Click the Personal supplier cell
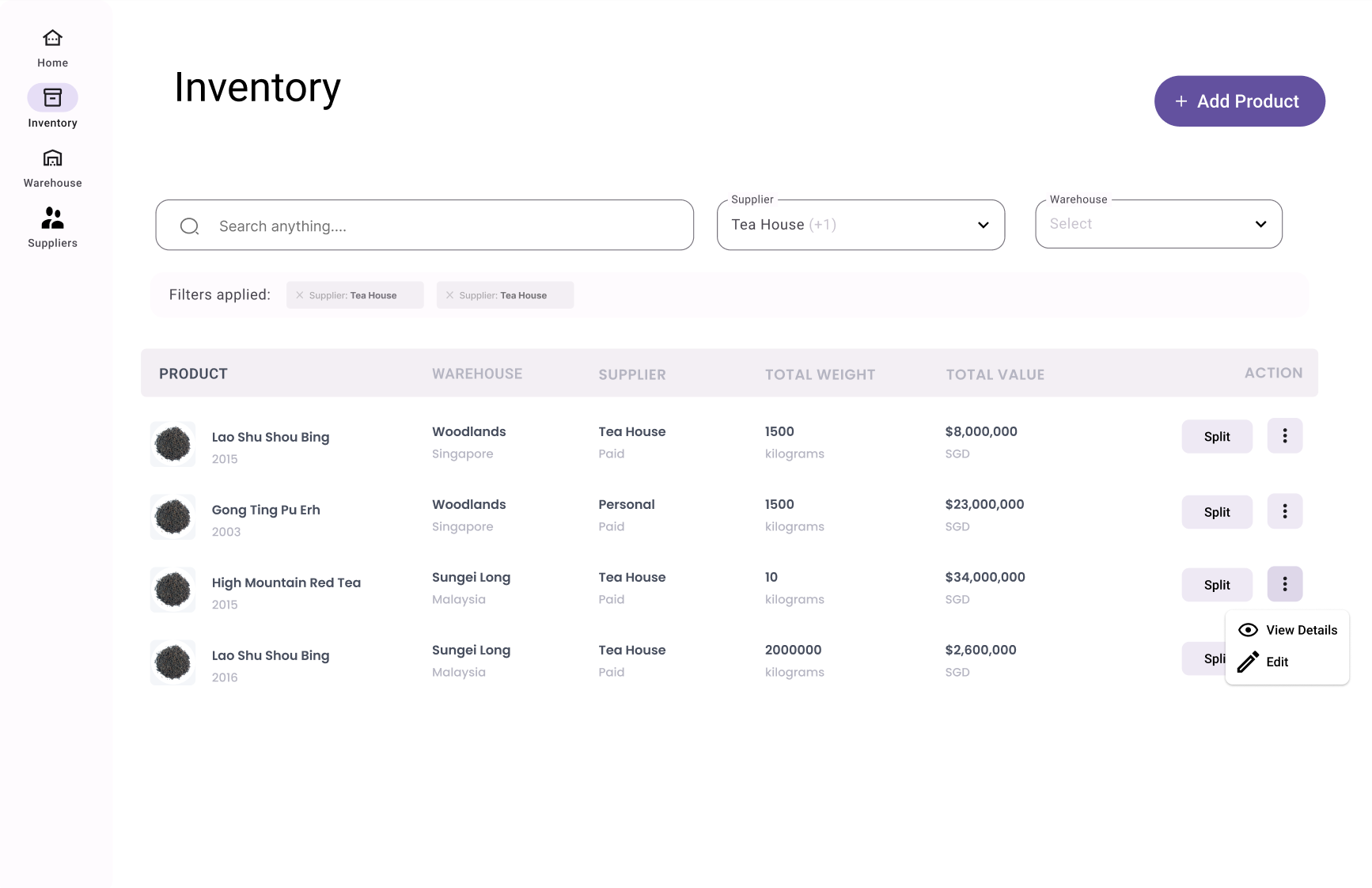This screenshot has width=1372, height=888. [x=627, y=504]
